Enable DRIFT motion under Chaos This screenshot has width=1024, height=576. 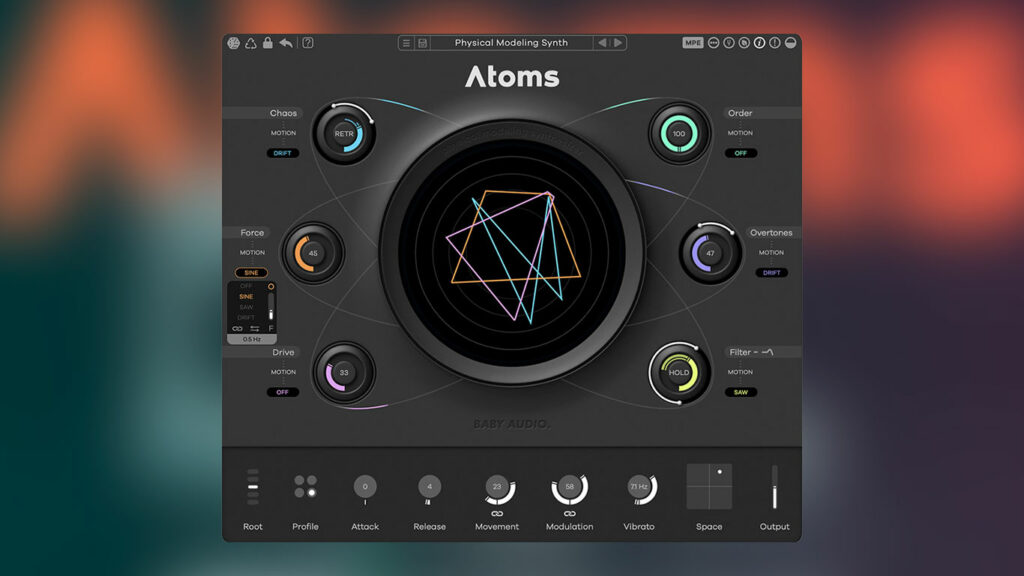coord(283,152)
